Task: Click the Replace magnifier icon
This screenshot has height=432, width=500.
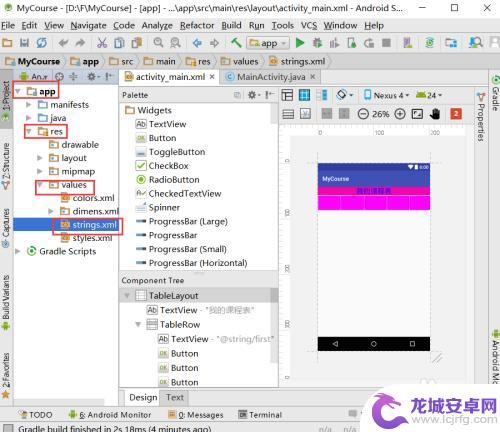Action: 175,42
